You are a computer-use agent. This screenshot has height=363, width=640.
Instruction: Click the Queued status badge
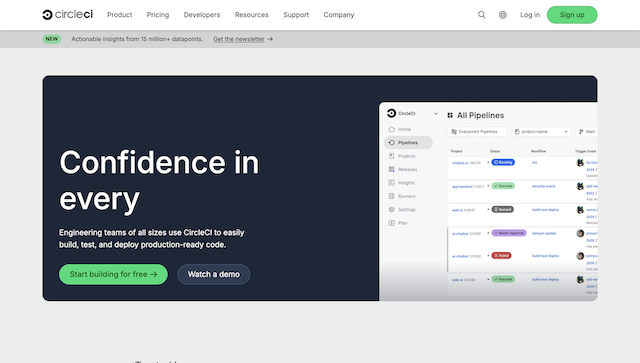pyautogui.click(x=502, y=209)
